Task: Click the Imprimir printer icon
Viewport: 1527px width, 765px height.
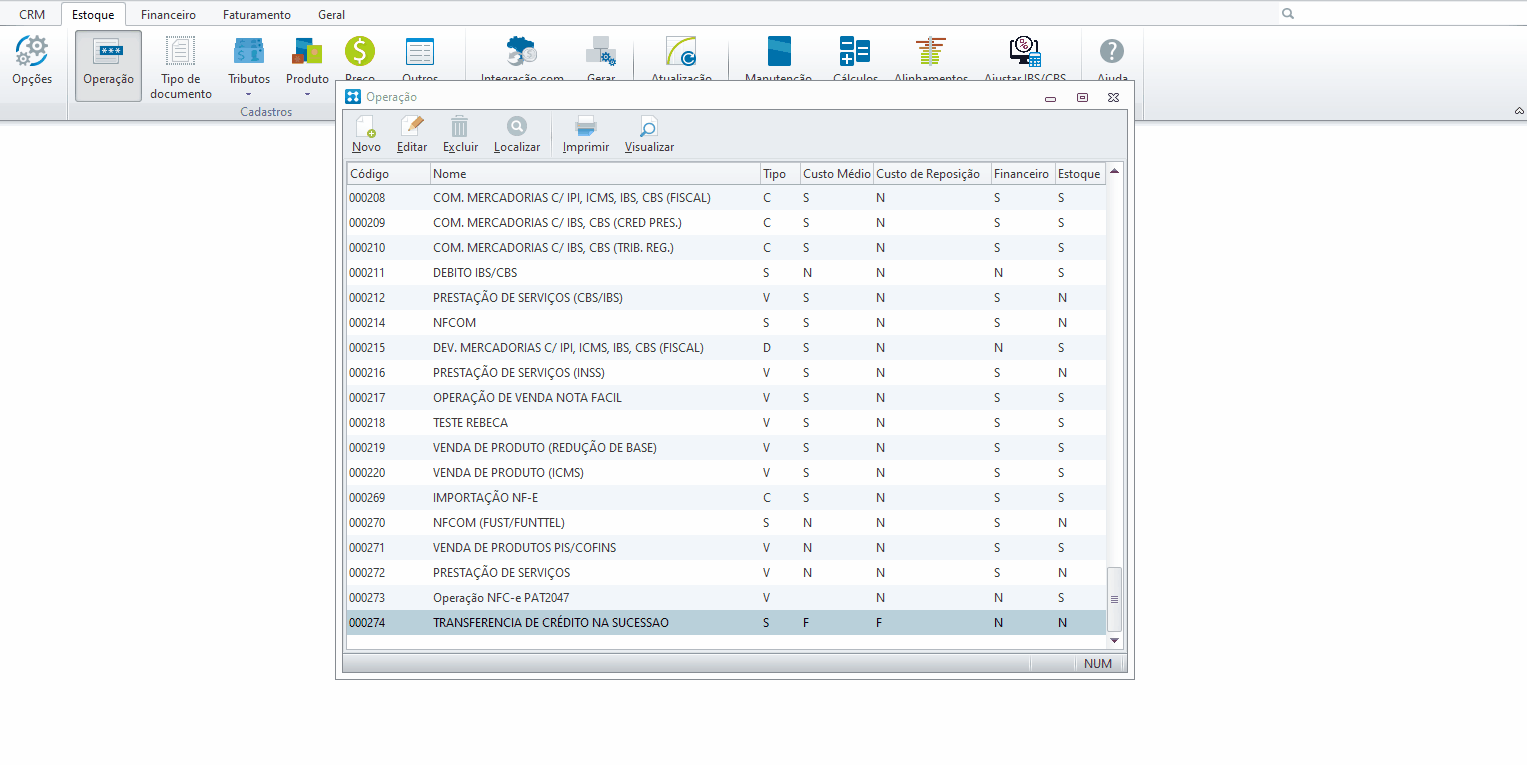Action: pyautogui.click(x=586, y=126)
